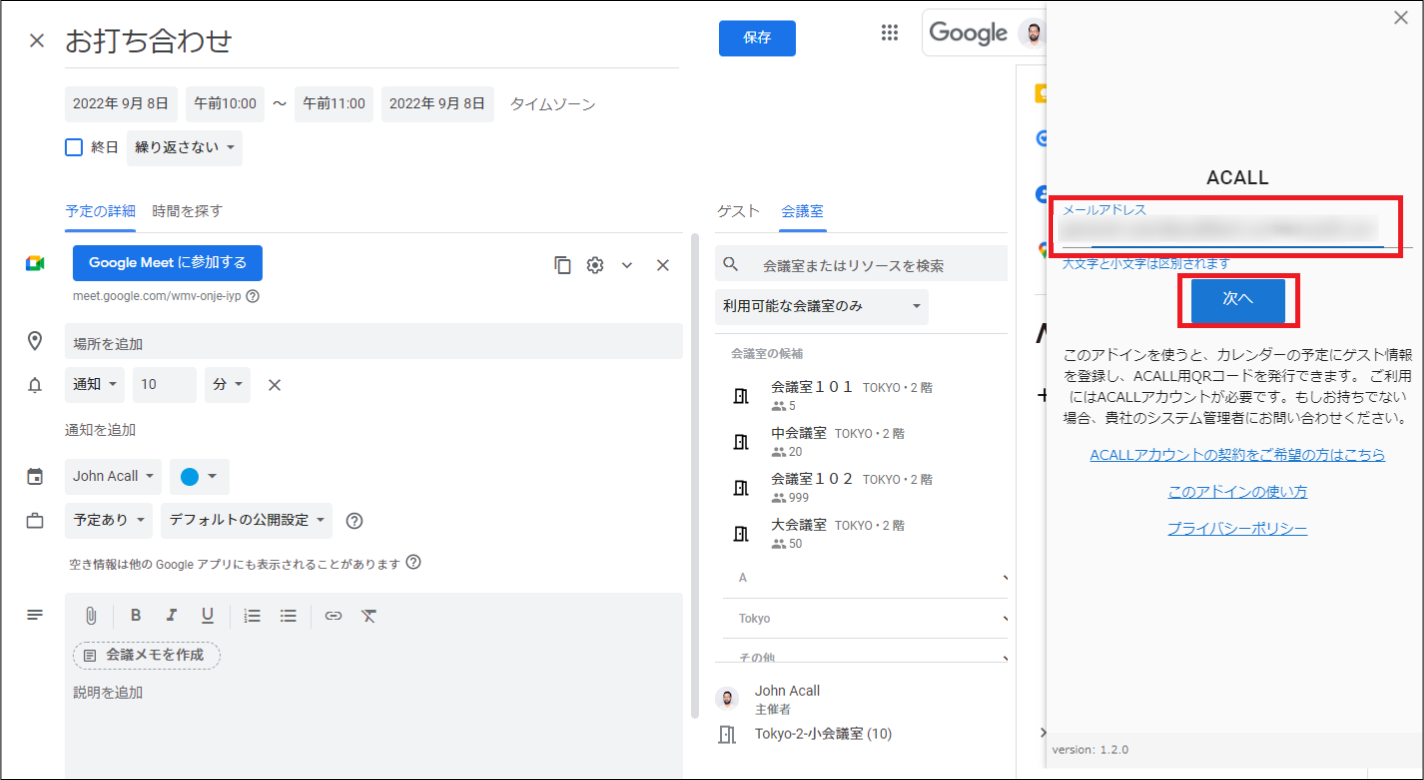This screenshot has width=1424, height=780.
Task: Toggle the 終日 all-day checkbox
Action: tap(74, 148)
